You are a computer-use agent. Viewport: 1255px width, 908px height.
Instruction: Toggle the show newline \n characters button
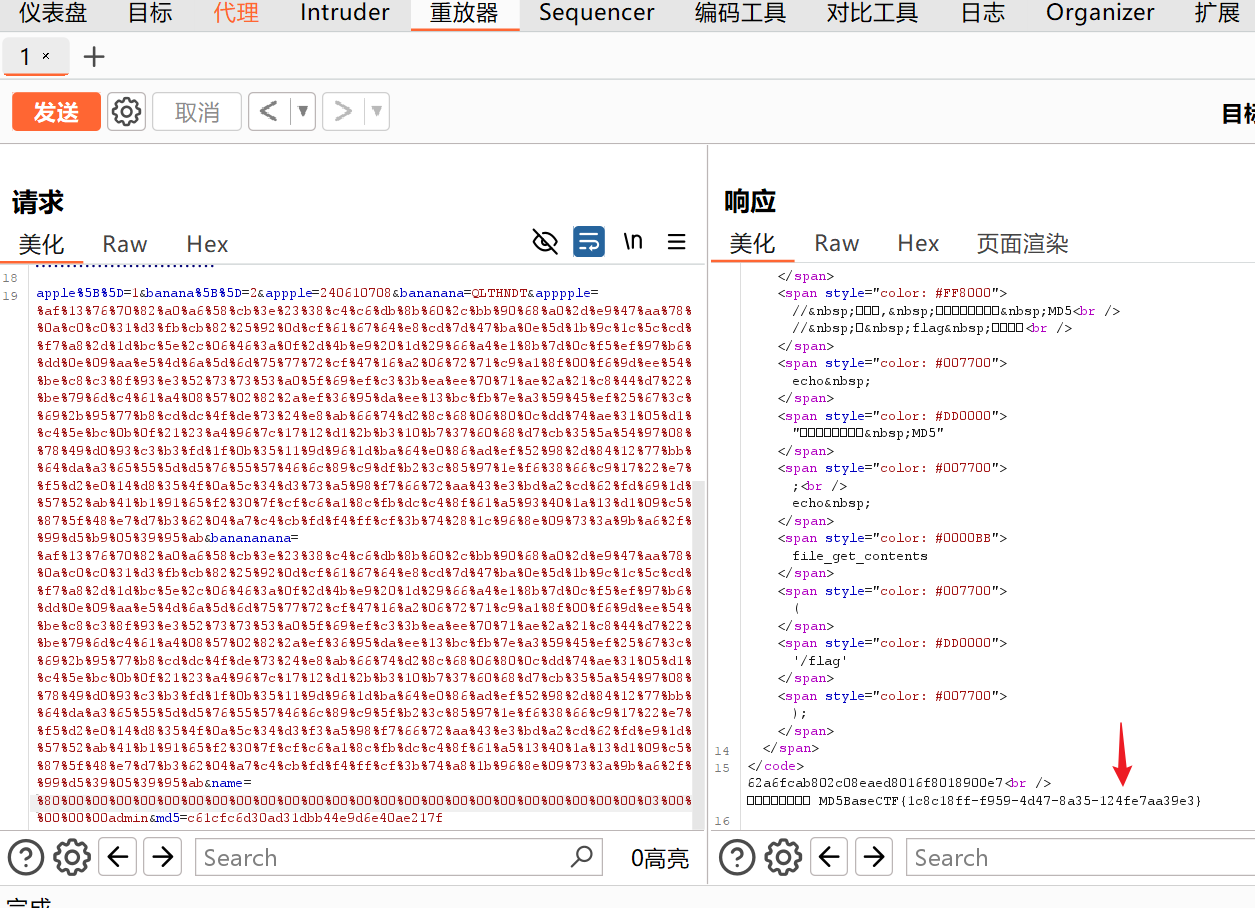pyautogui.click(x=633, y=241)
